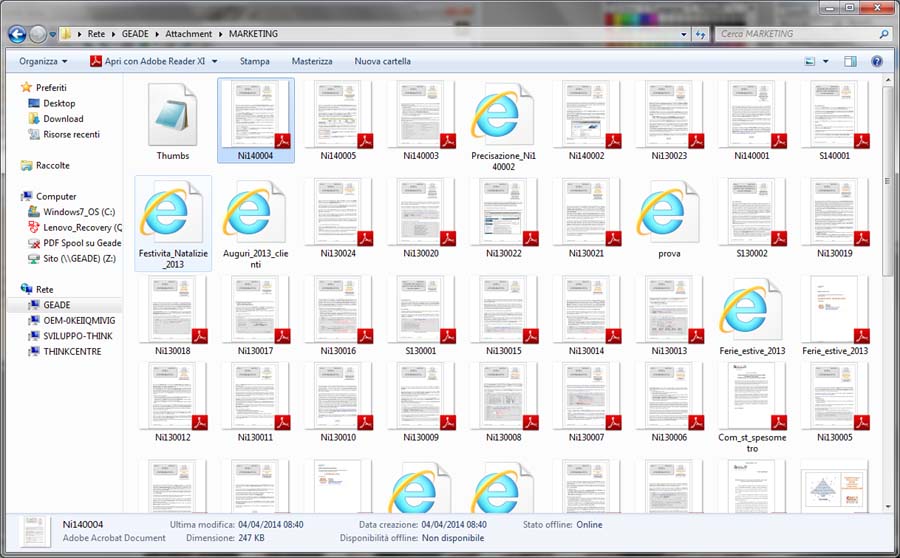Click the Forward navigation arrow button
The height and width of the screenshot is (558, 900).
[x=39, y=34]
